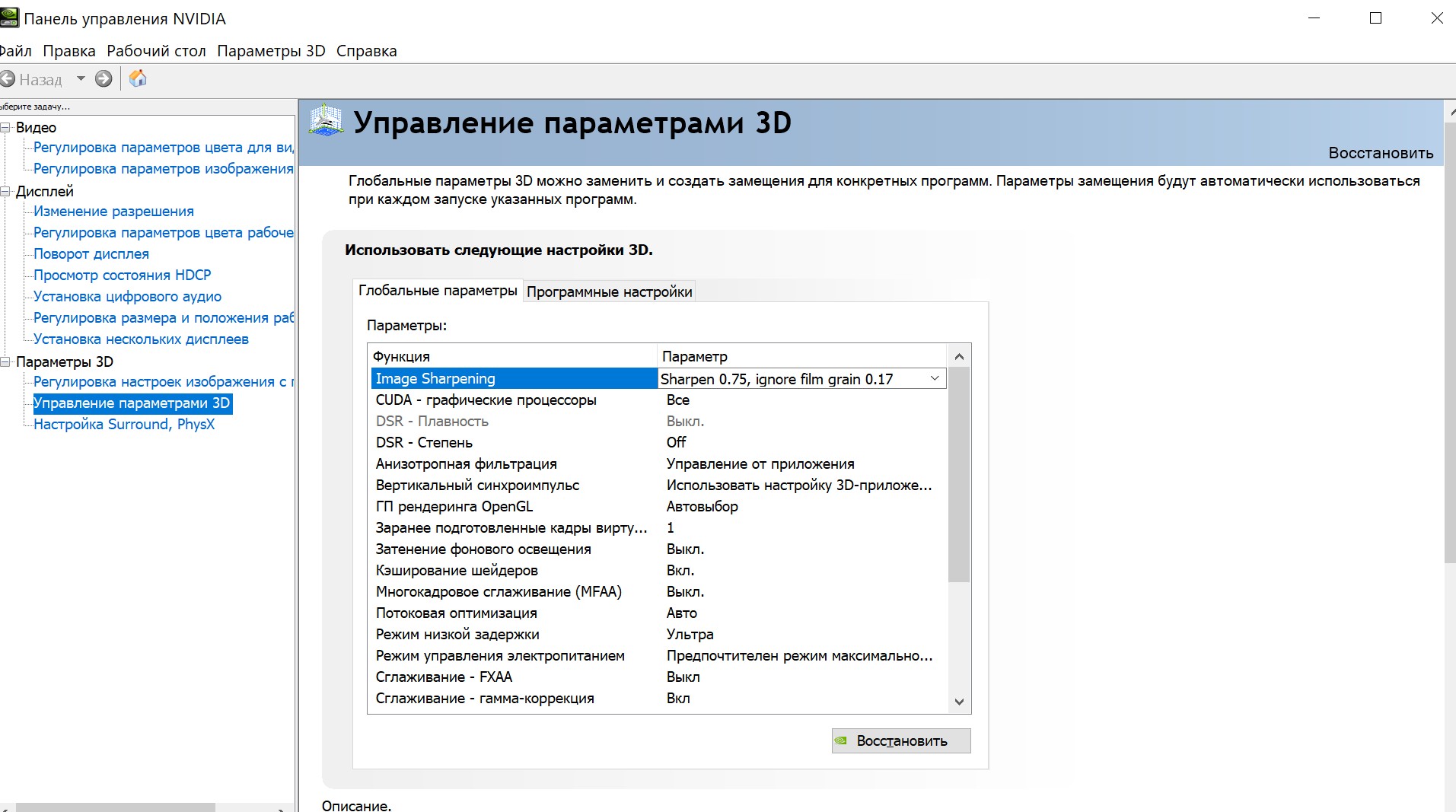Screen dimensions: 1456x812
Task: Open Изменение разрешения in the sidebar
Action: [113, 212]
